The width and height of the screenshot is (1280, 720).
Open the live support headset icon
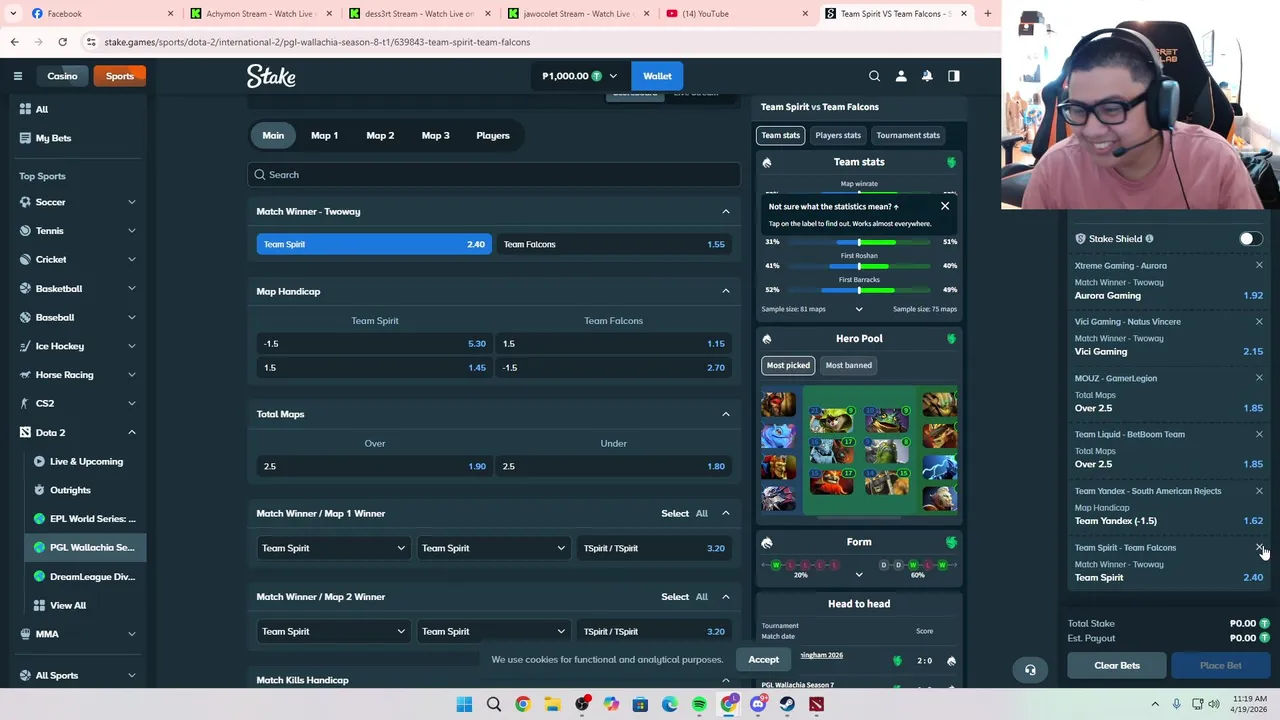pos(1030,670)
